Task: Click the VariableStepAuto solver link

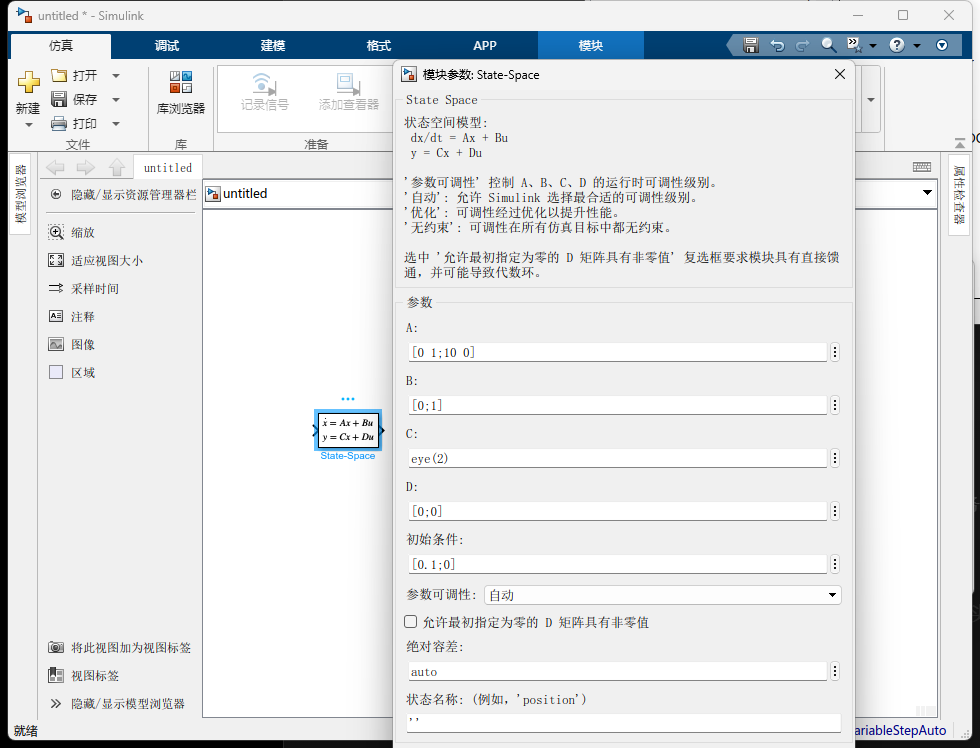Action: click(x=899, y=730)
